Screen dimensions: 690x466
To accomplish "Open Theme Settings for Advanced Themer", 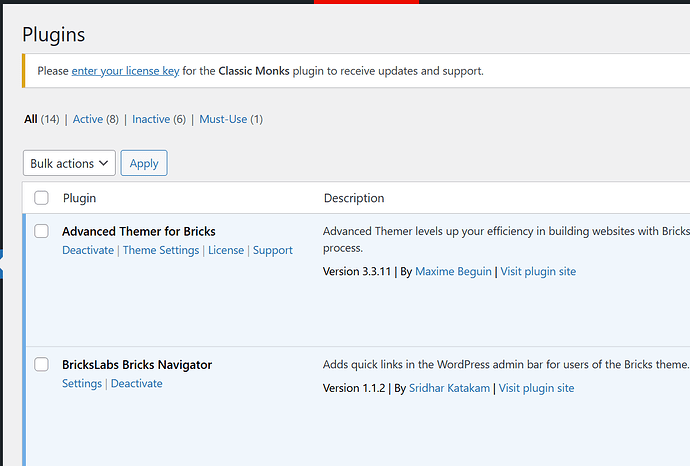I will click(161, 250).
